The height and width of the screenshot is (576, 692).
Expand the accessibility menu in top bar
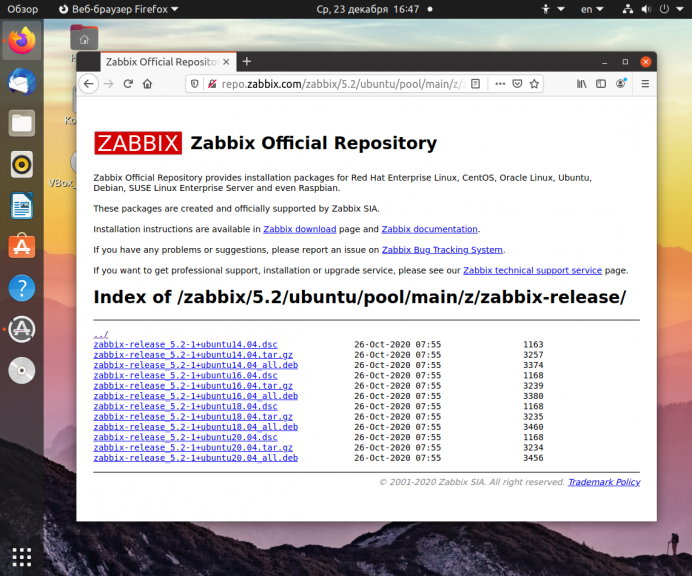553,9
